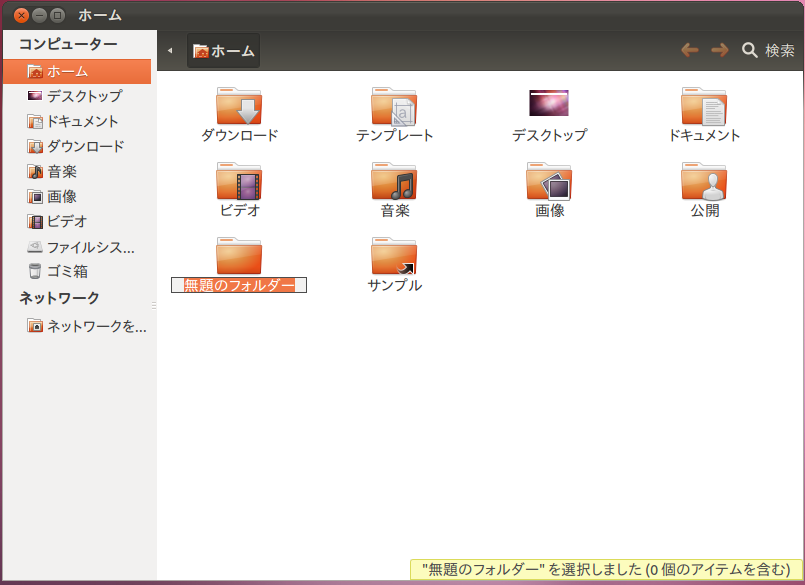The image size is (805, 585).
Task: Select ネットワークを... in the sidebar
Action: point(77,326)
